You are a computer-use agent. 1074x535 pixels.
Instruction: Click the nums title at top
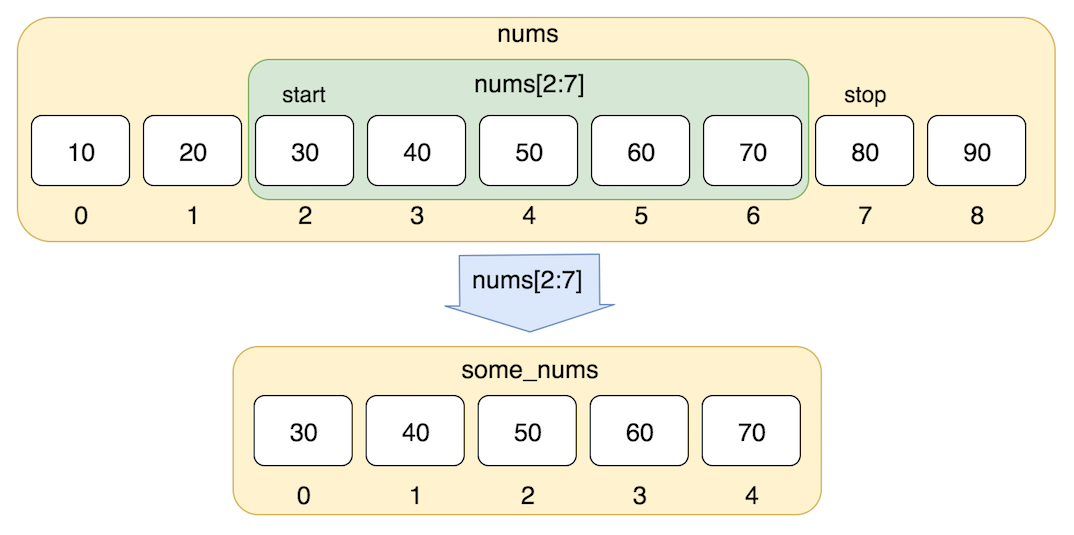[528, 34]
